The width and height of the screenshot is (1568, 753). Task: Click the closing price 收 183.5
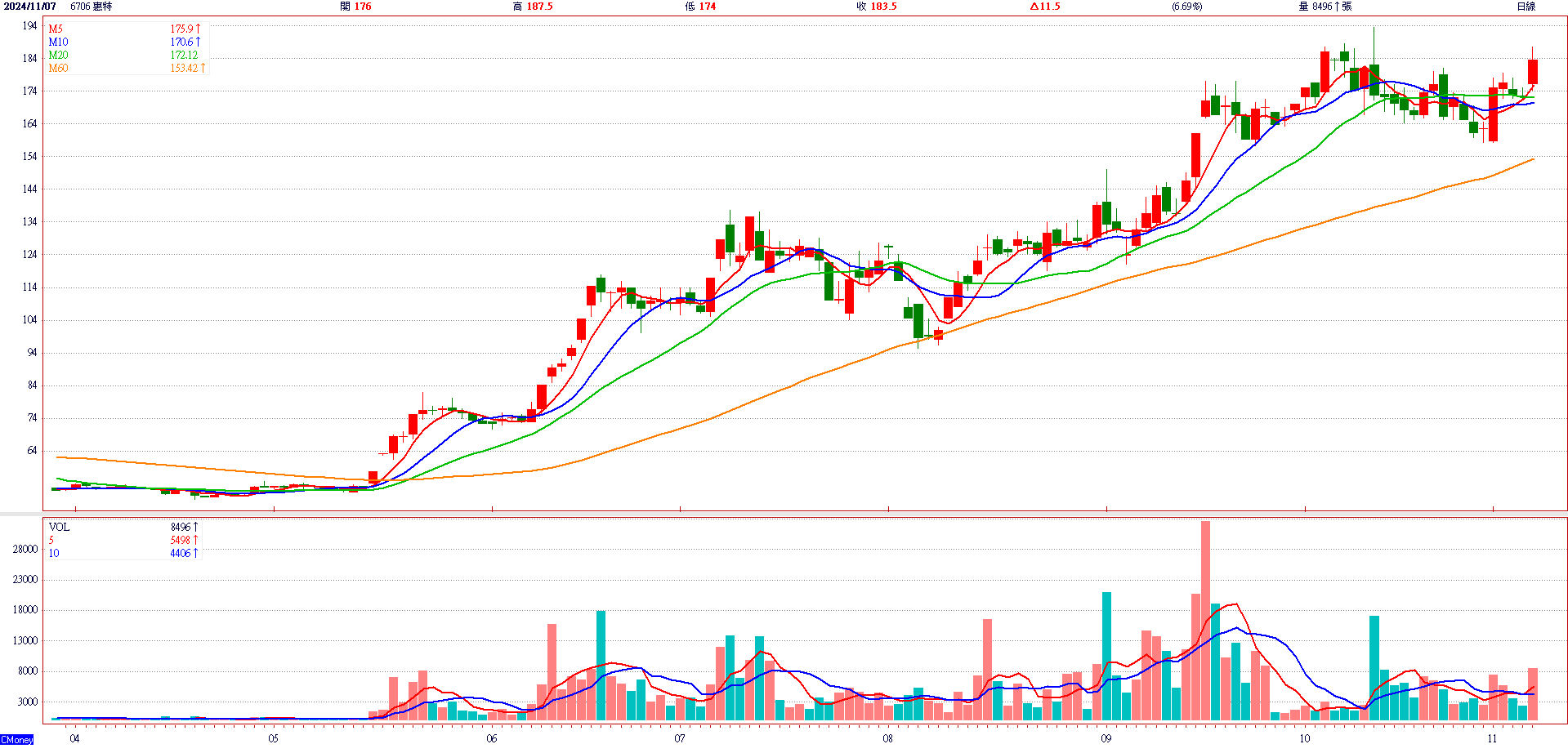(x=877, y=7)
